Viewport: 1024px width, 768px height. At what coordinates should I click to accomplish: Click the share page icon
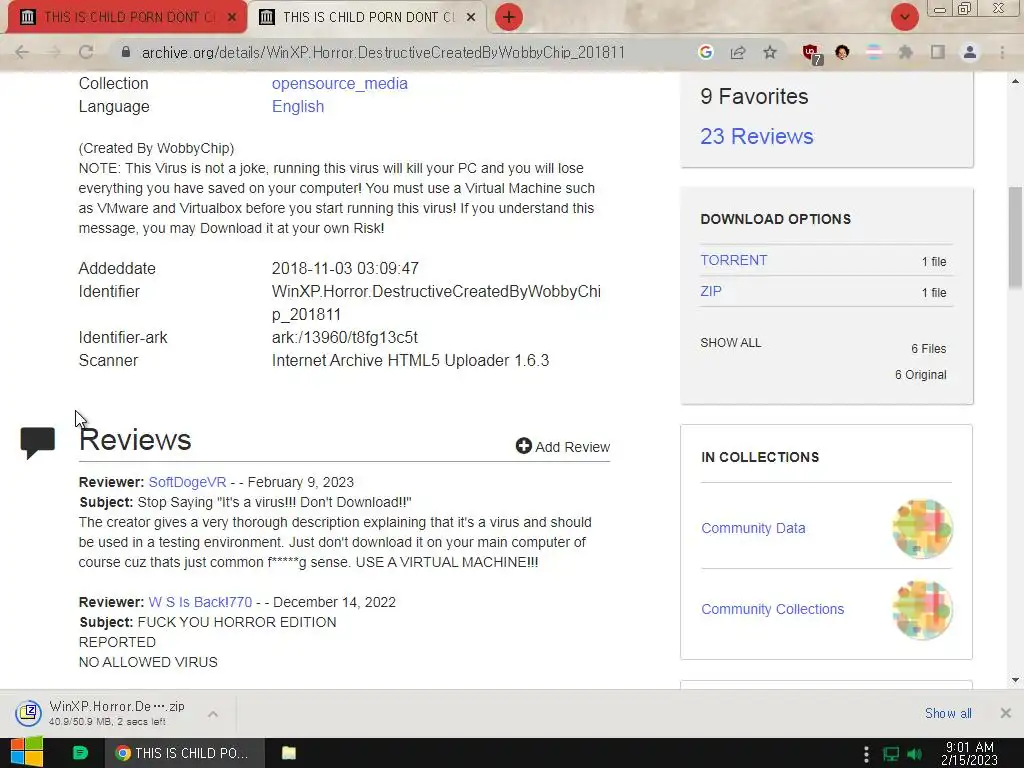tap(738, 52)
